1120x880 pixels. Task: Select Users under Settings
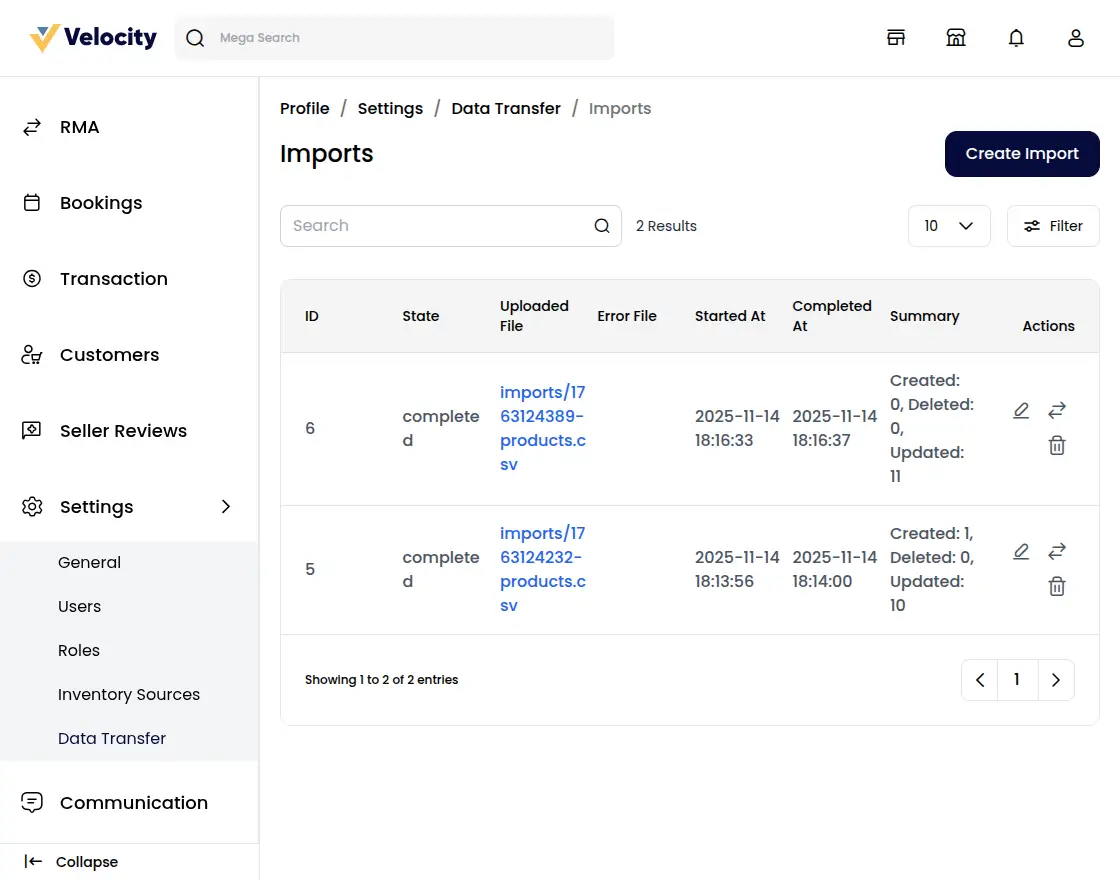pyautogui.click(x=79, y=606)
